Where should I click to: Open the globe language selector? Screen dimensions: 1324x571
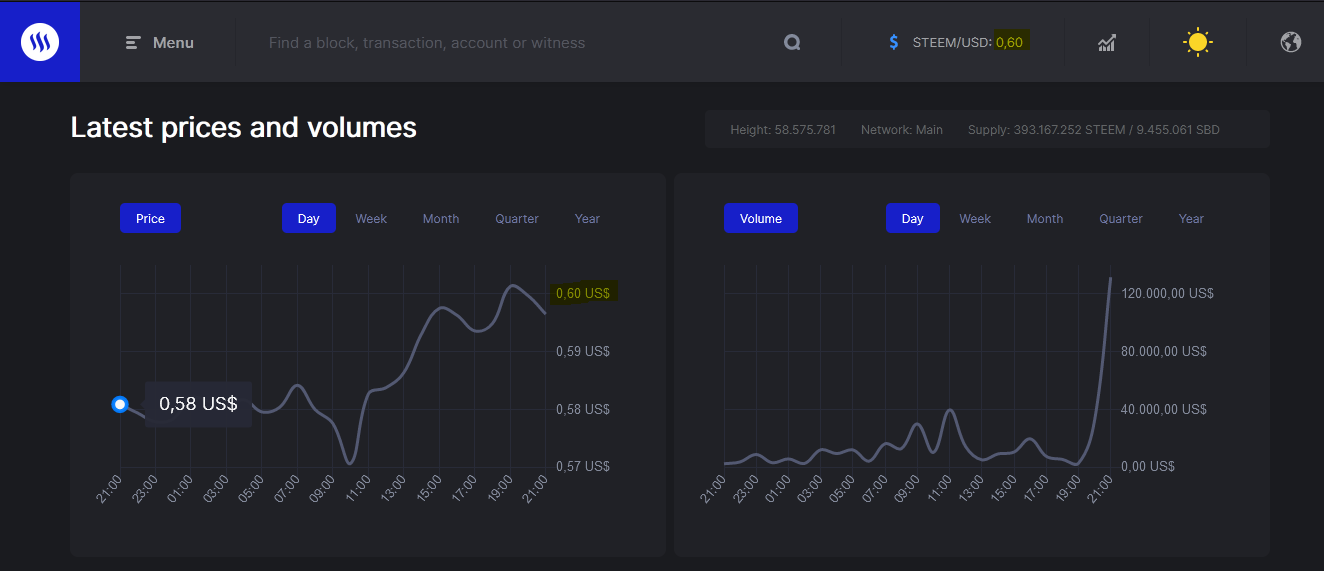pos(1290,43)
